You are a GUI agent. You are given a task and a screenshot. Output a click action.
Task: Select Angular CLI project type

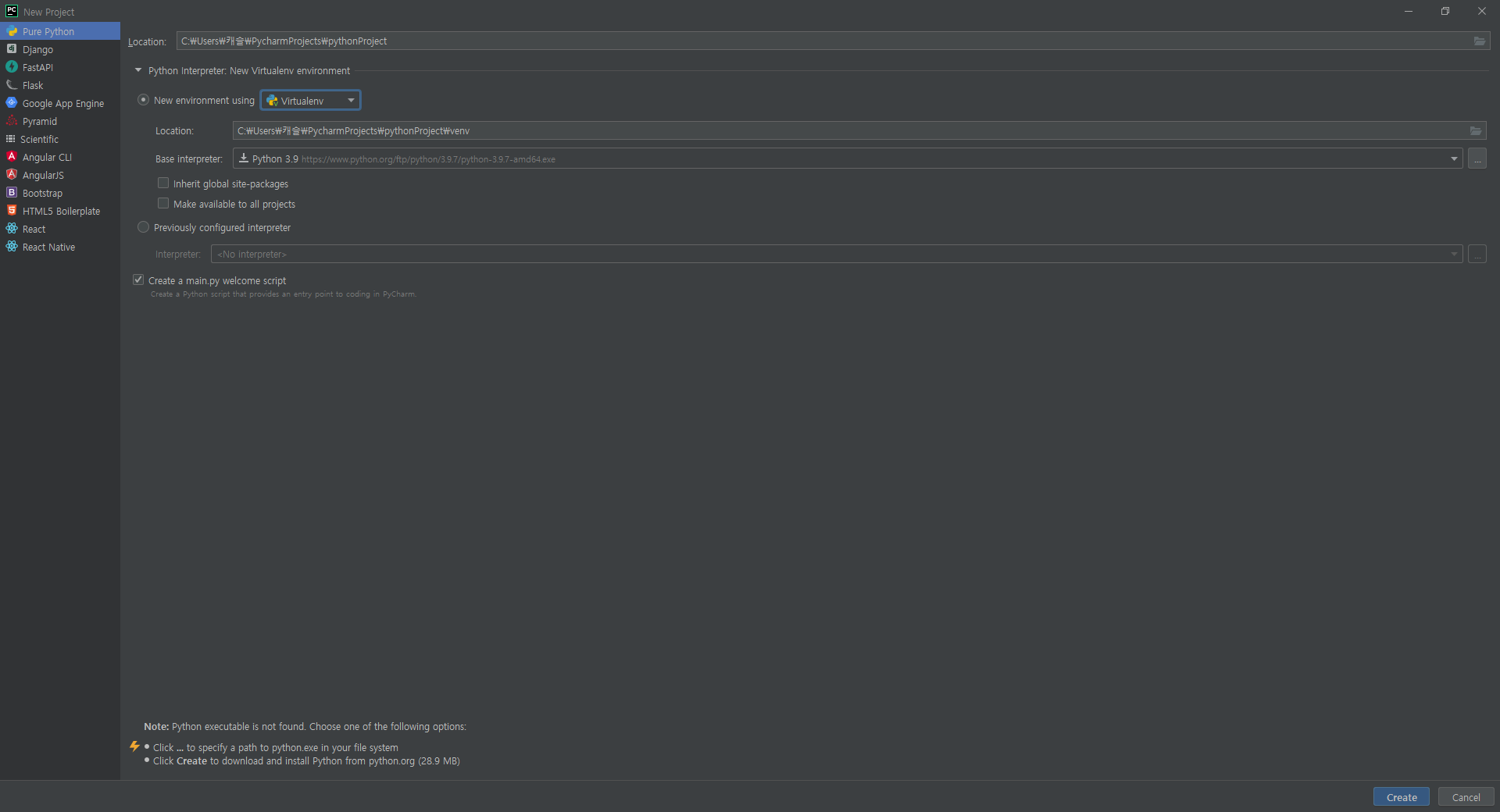tap(60, 157)
